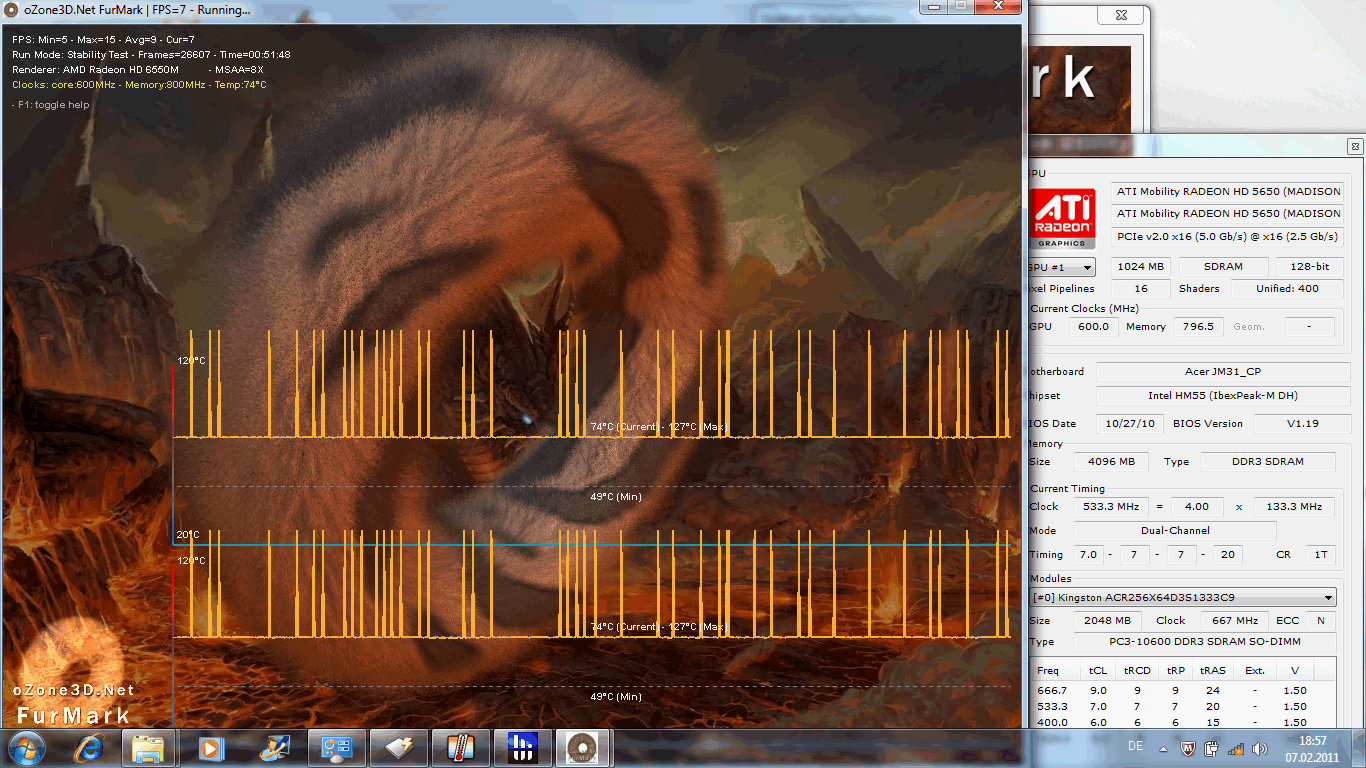1366x768 pixels.
Task: Click the Unified: 400 shaders field
Action: 1287,288
